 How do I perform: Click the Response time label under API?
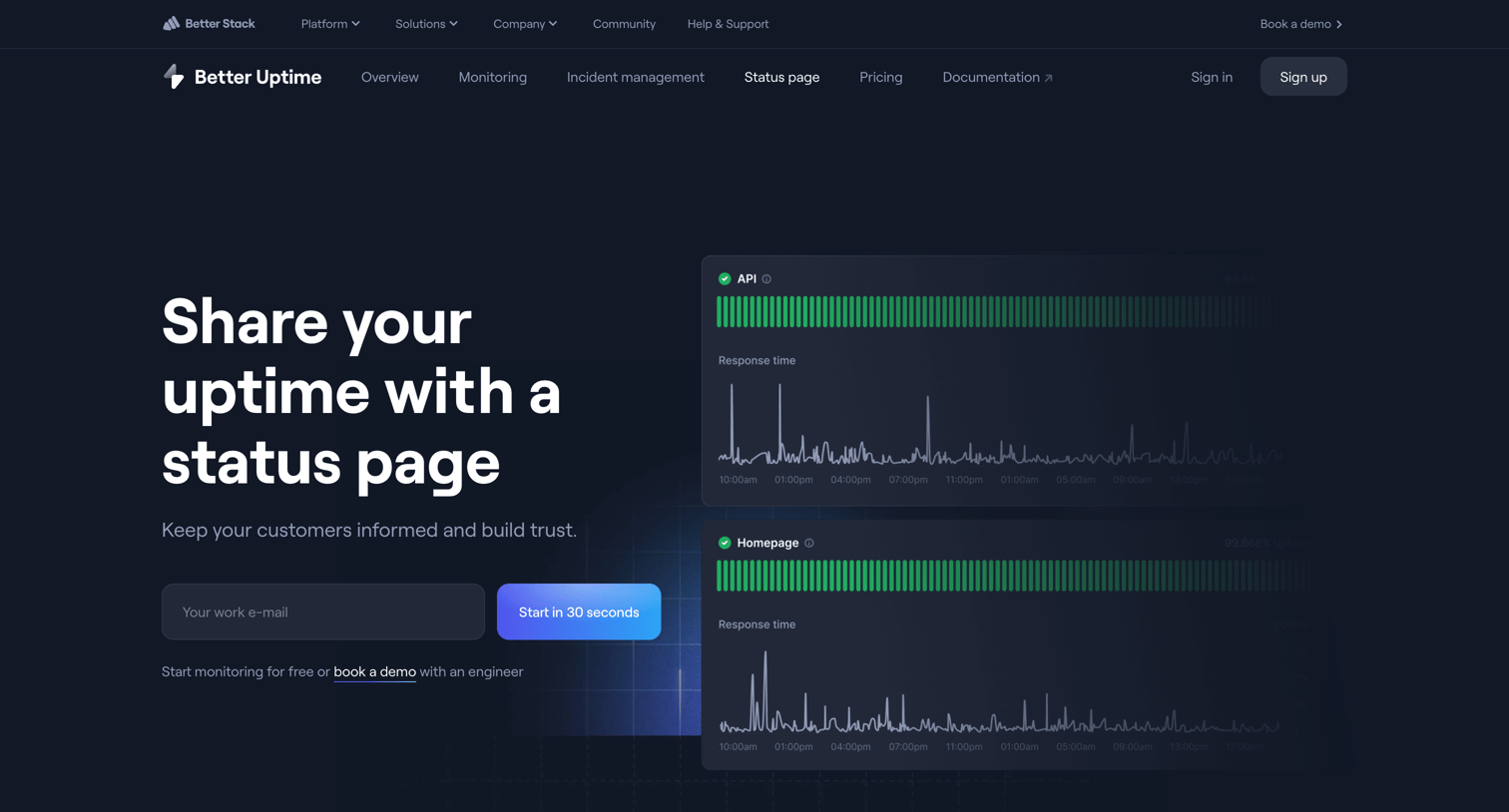[x=756, y=360]
